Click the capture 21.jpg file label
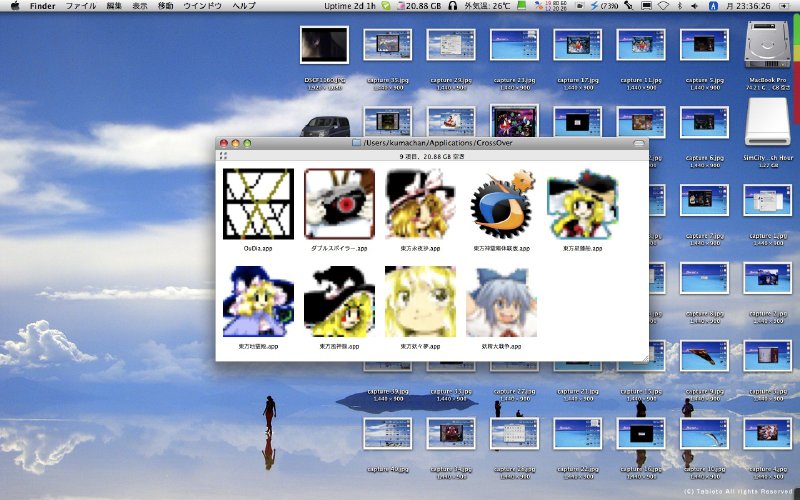The height and width of the screenshot is (500, 800). tap(578, 391)
